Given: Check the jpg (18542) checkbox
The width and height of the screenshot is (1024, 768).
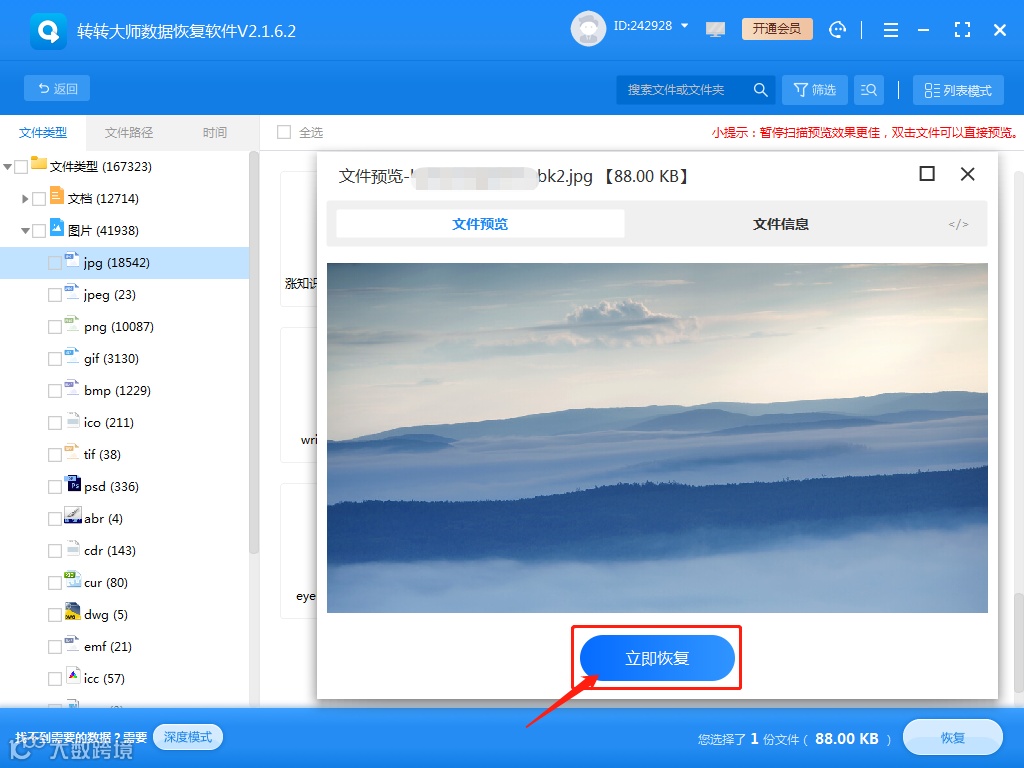Looking at the screenshot, I should 55,263.
